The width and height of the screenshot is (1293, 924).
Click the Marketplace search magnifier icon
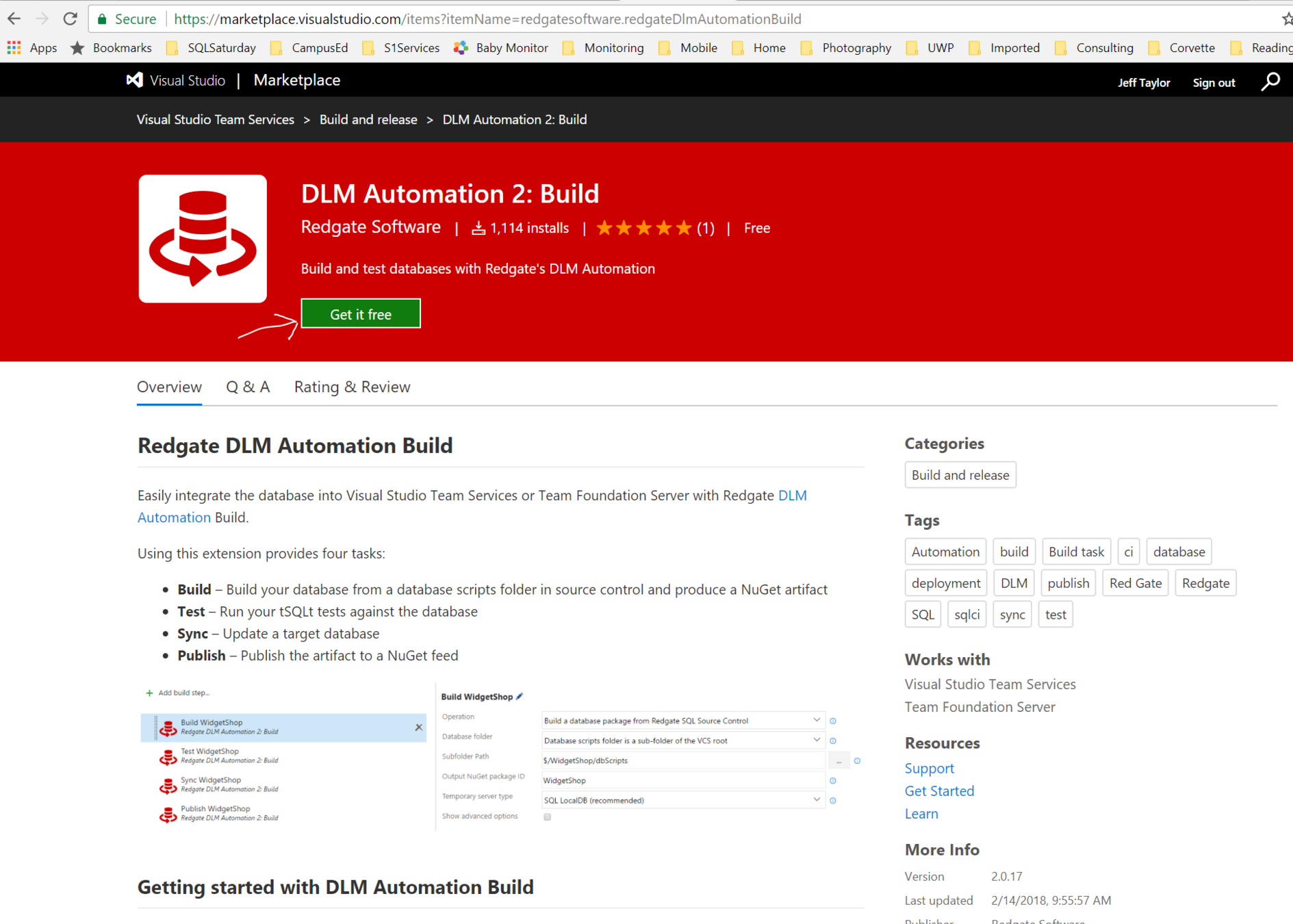tap(1270, 82)
